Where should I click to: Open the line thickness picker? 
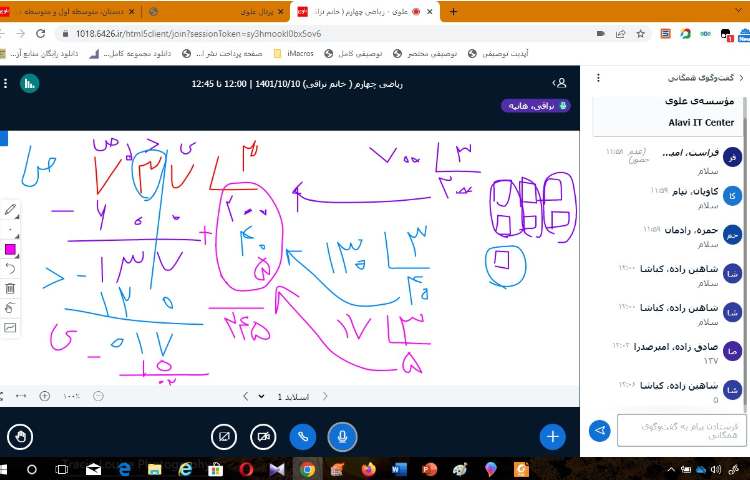click(x=11, y=230)
